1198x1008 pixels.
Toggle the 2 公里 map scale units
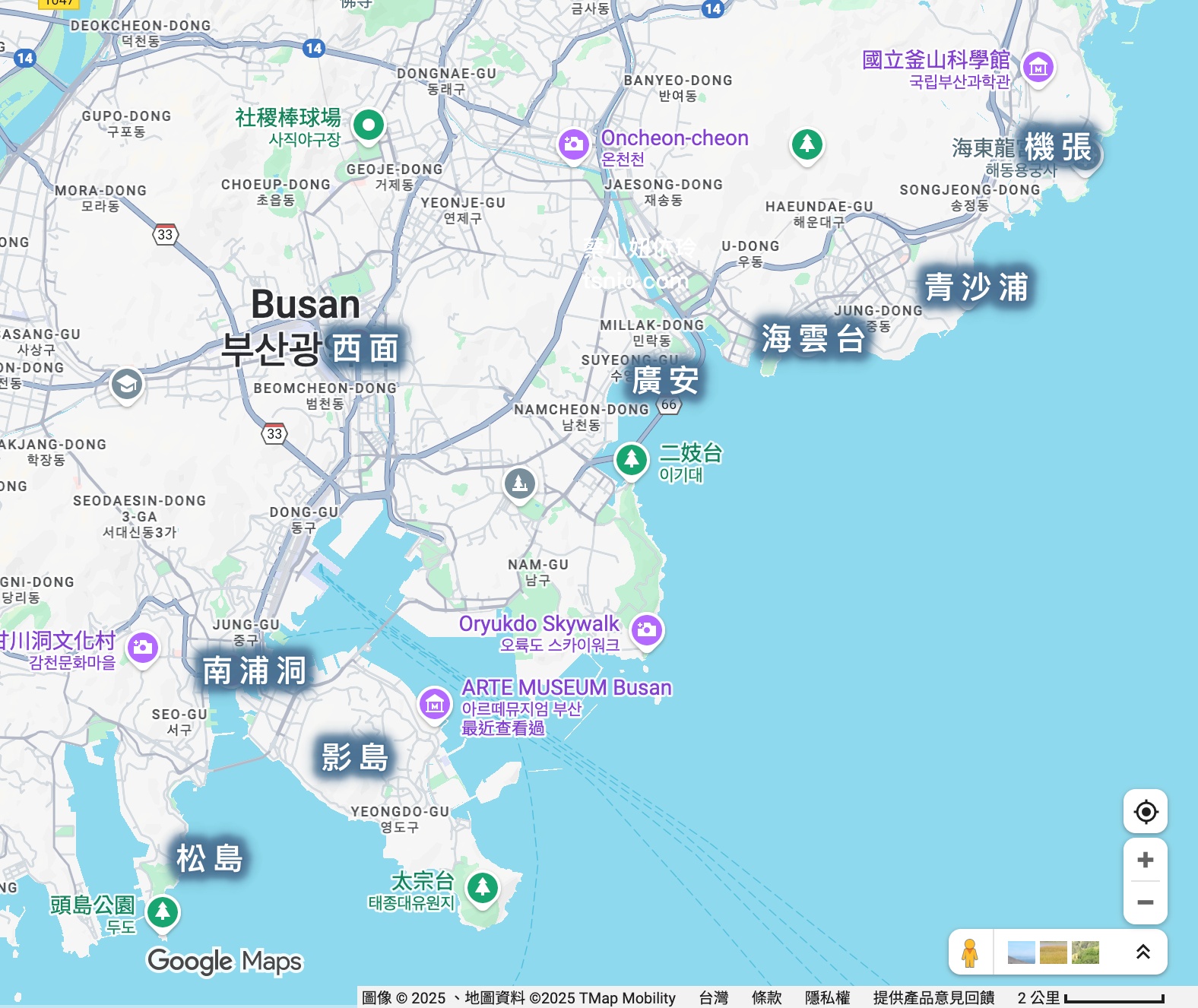[x=1090, y=998]
